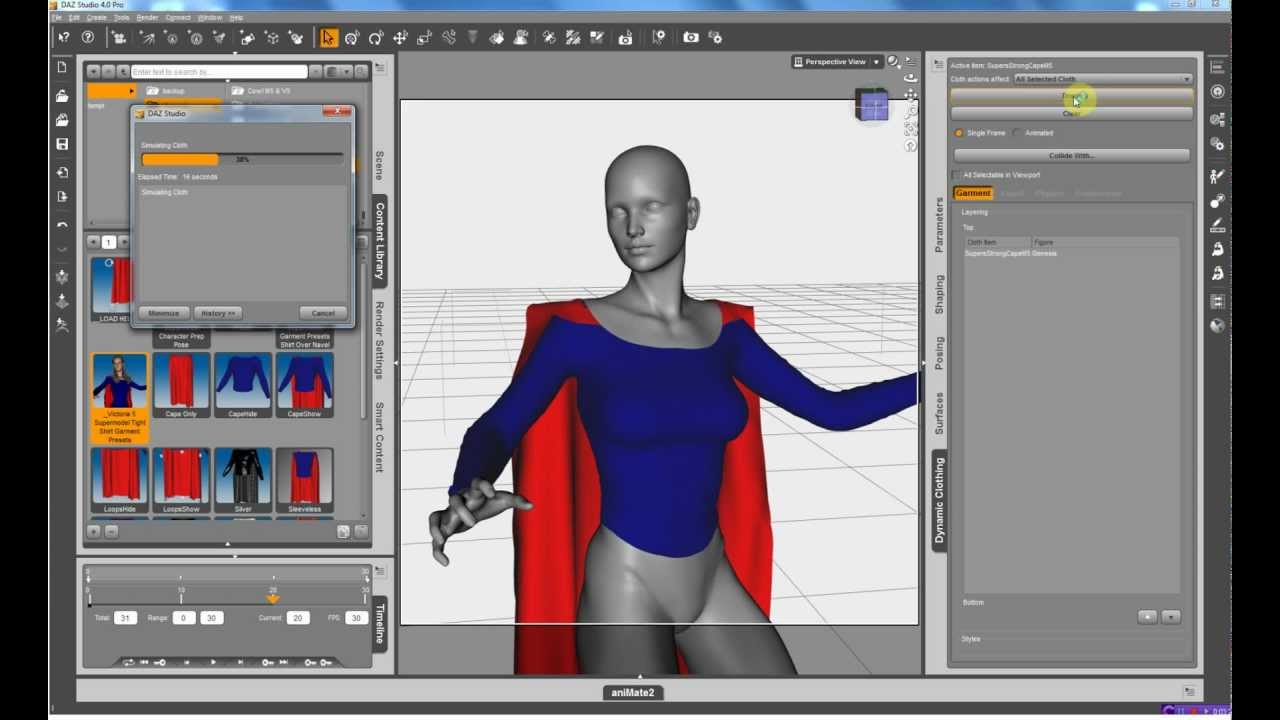Open the Window menu
Screen dimensions: 1280x720
(210, 18)
